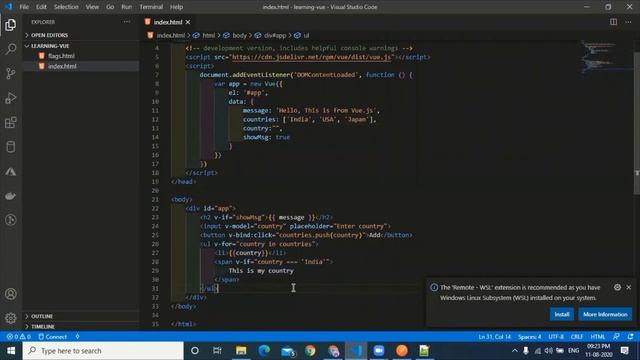Image resolution: width=640 pixels, height=360 pixels.
Task: Change line ending via CRLF status item
Action: [x=577, y=337]
